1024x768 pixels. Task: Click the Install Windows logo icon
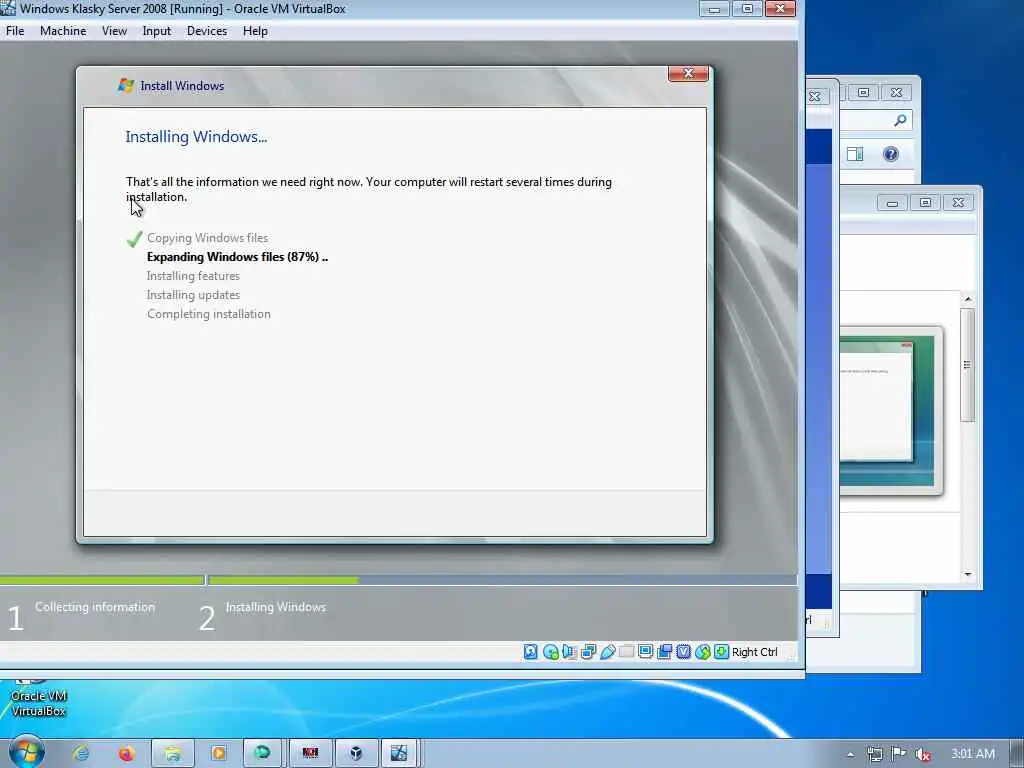[x=125, y=86]
